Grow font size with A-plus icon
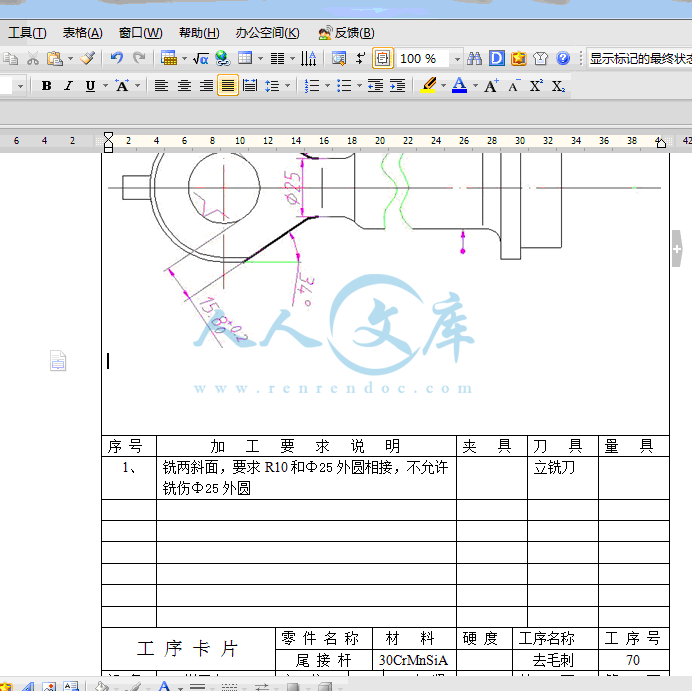The width and height of the screenshot is (692, 691). coord(491,86)
